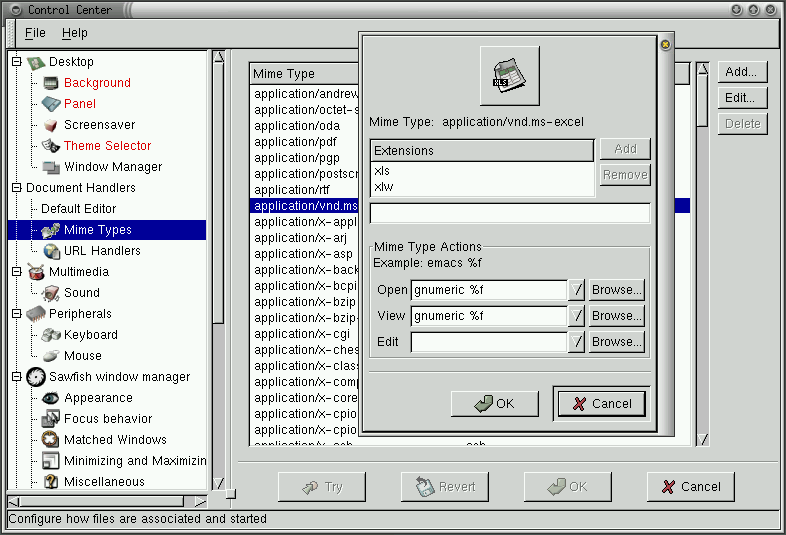The width and height of the screenshot is (786, 535).
Task: Collapse the Document Handlers branch
Action: click(x=17, y=188)
